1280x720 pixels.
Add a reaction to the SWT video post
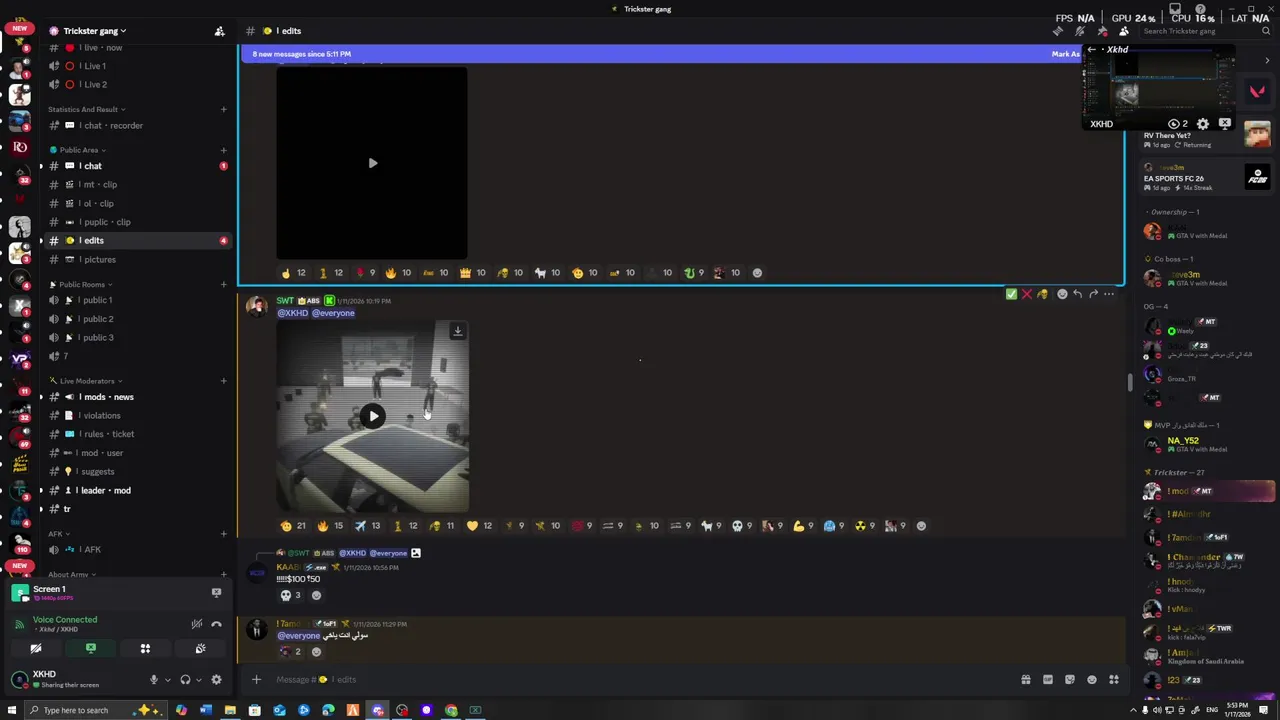pos(921,526)
